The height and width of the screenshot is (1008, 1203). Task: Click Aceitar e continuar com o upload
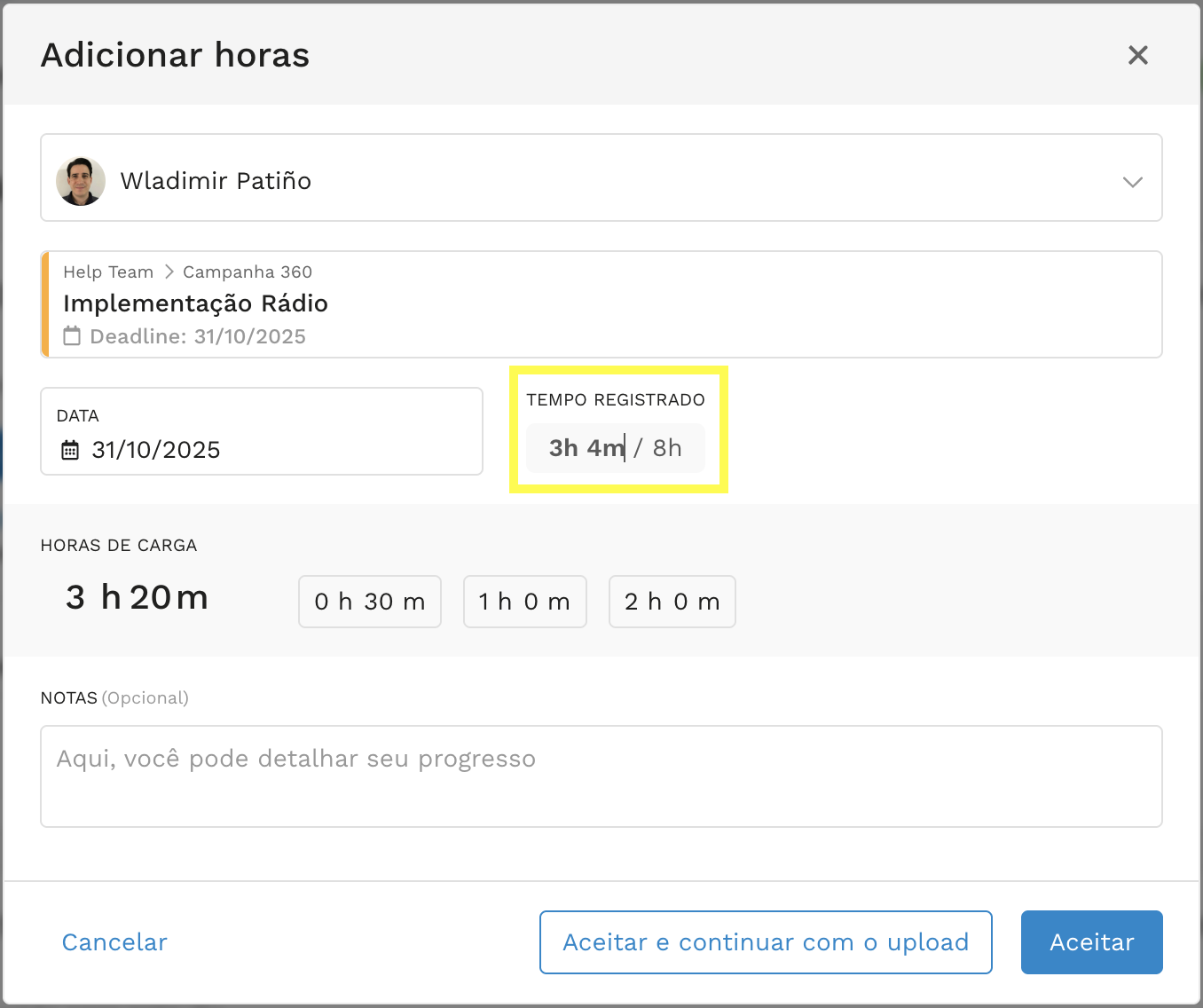(x=766, y=942)
